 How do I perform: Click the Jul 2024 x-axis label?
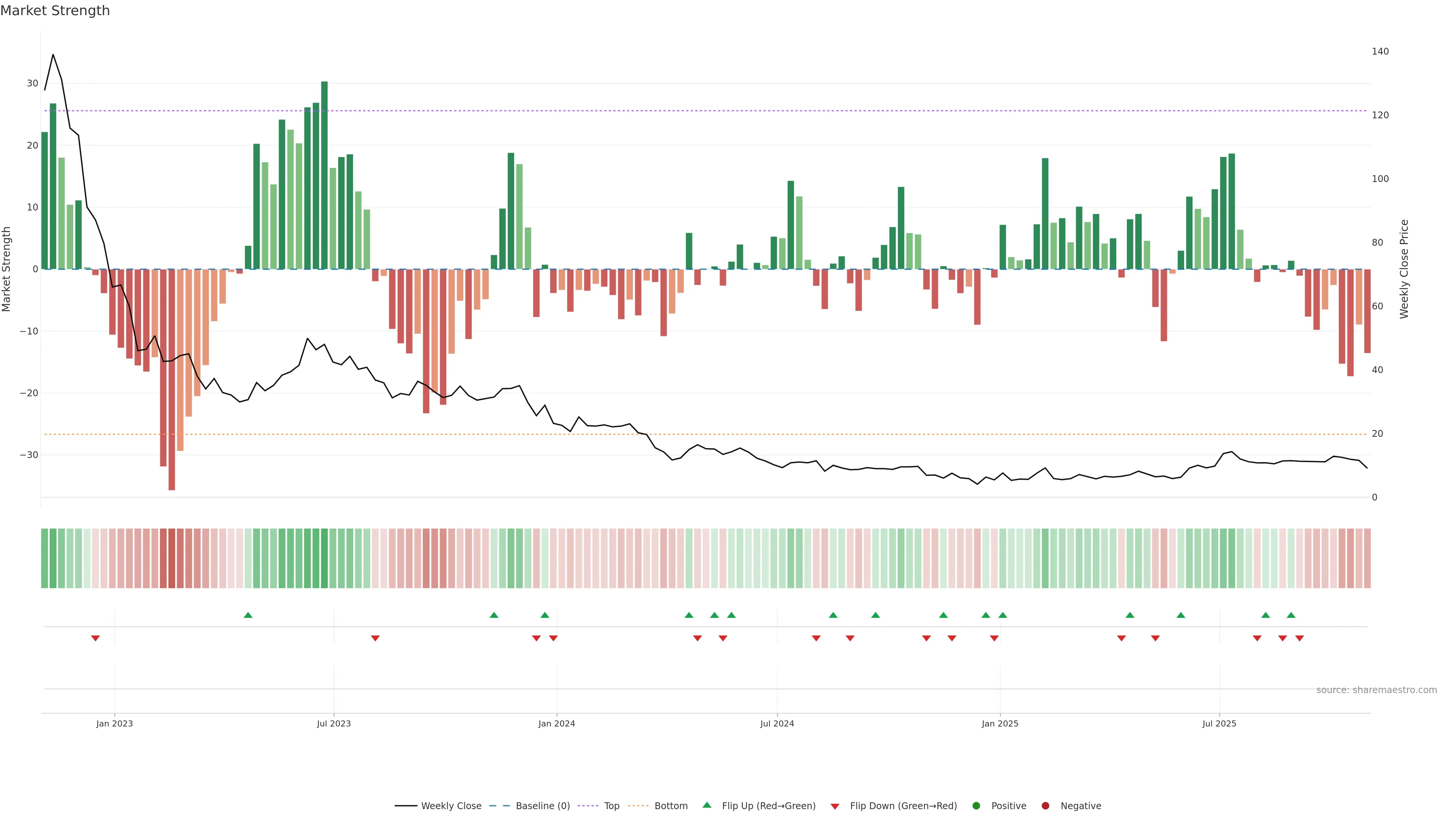tap(777, 723)
